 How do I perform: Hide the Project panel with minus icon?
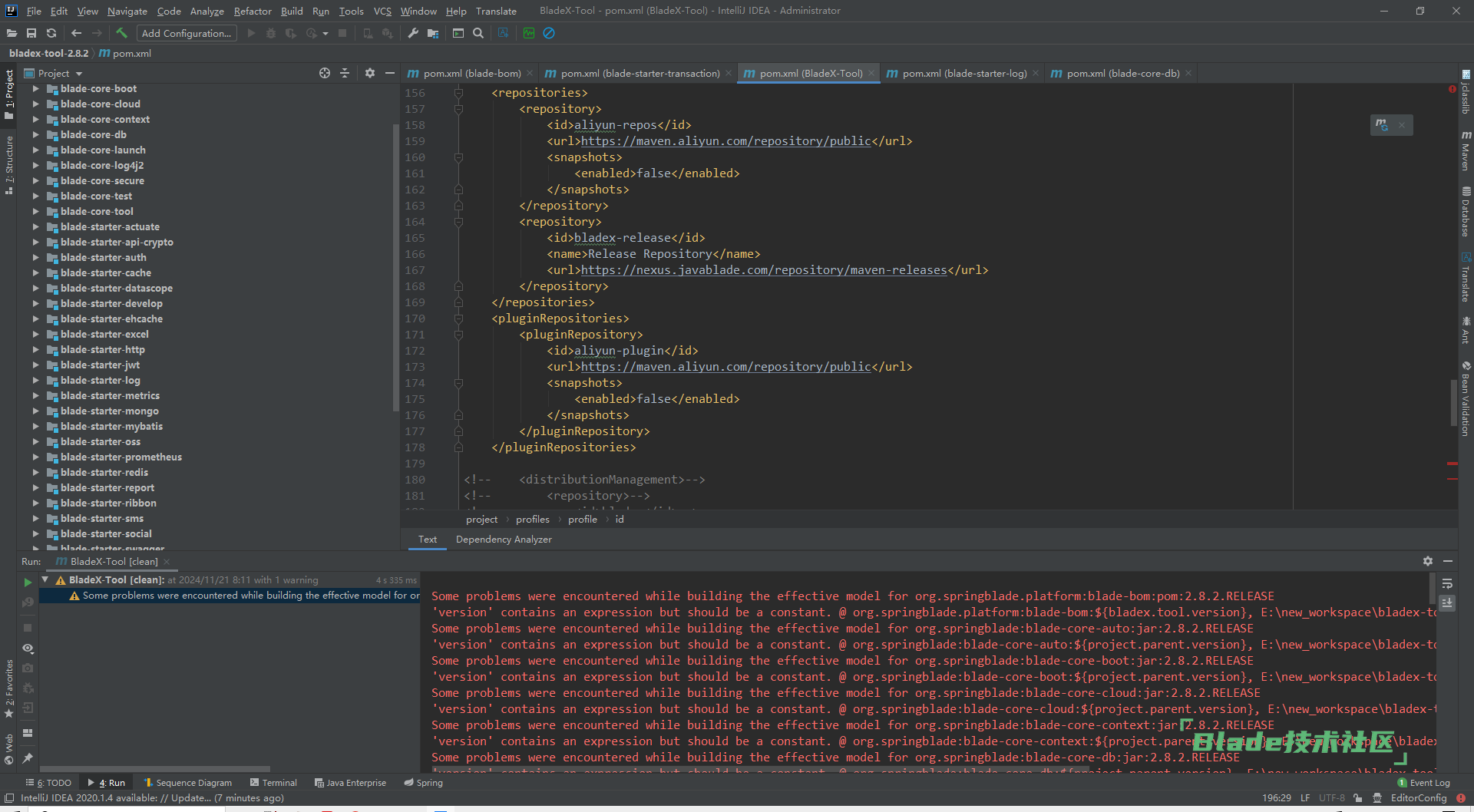click(x=390, y=73)
